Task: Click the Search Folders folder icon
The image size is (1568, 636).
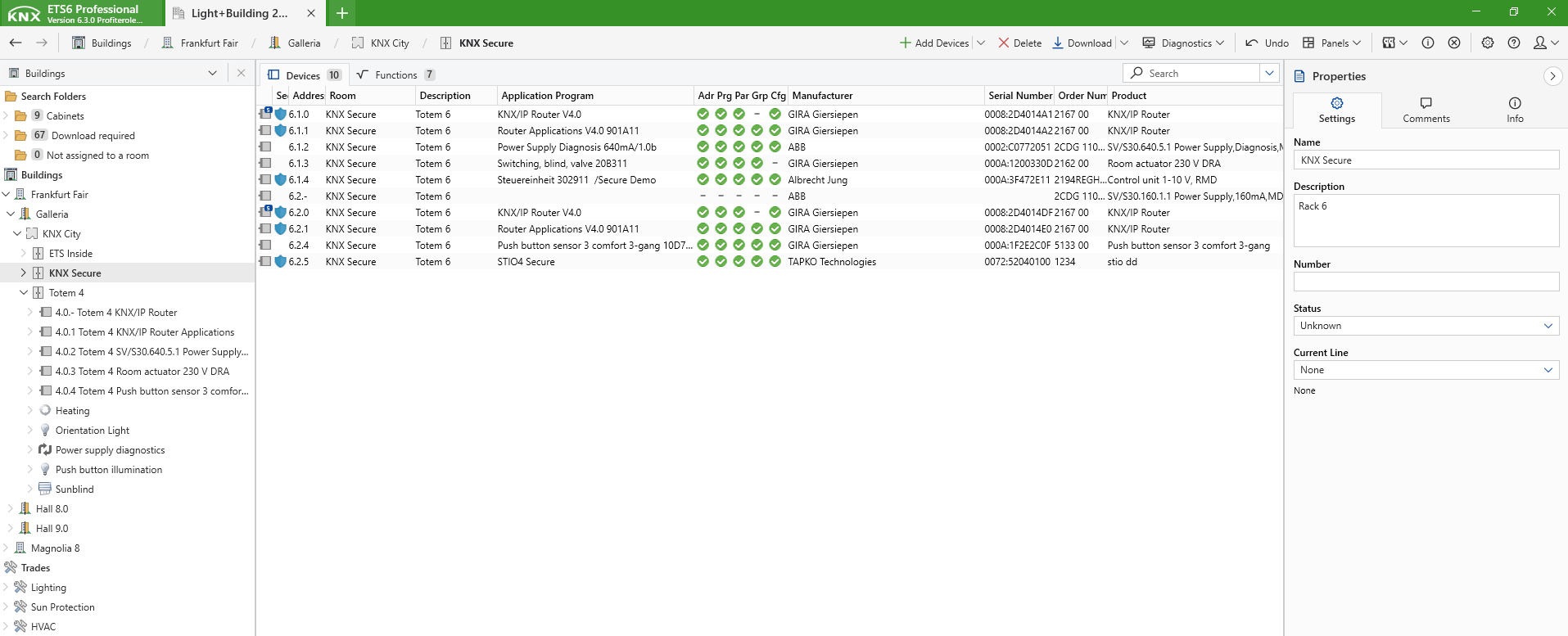Action: click(x=11, y=96)
